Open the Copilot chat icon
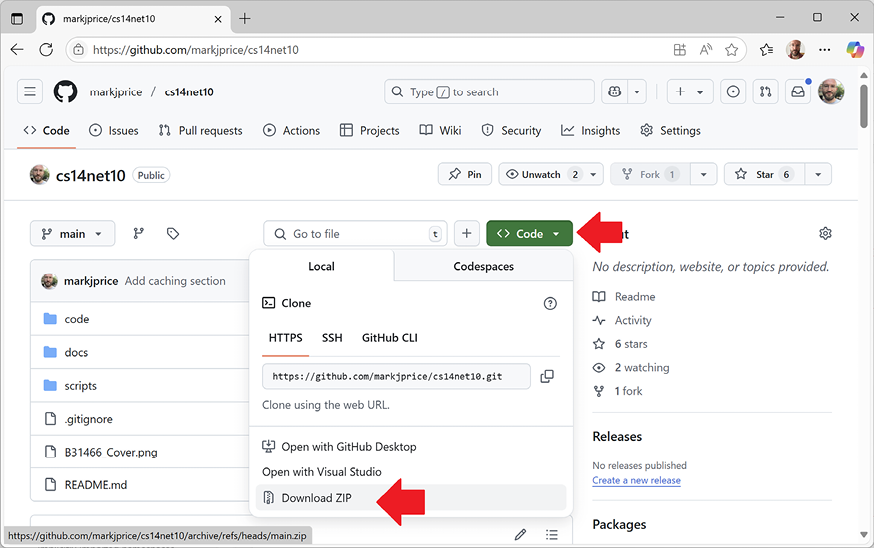This screenshot has width=874, height=548. 615,91
